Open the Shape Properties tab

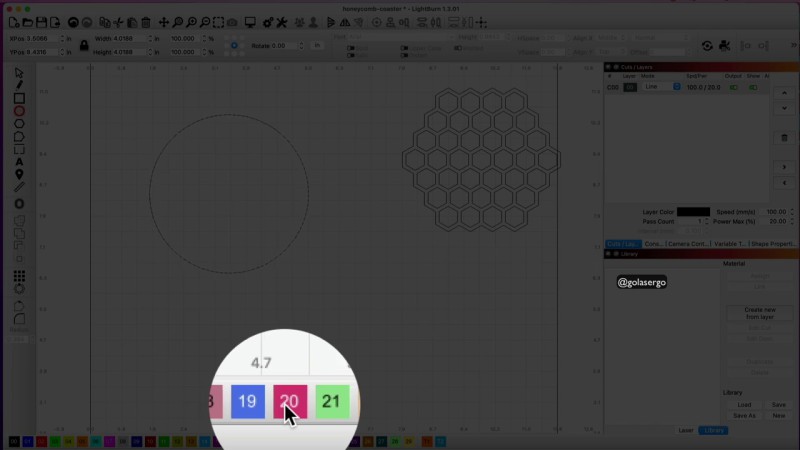(773, 244)
